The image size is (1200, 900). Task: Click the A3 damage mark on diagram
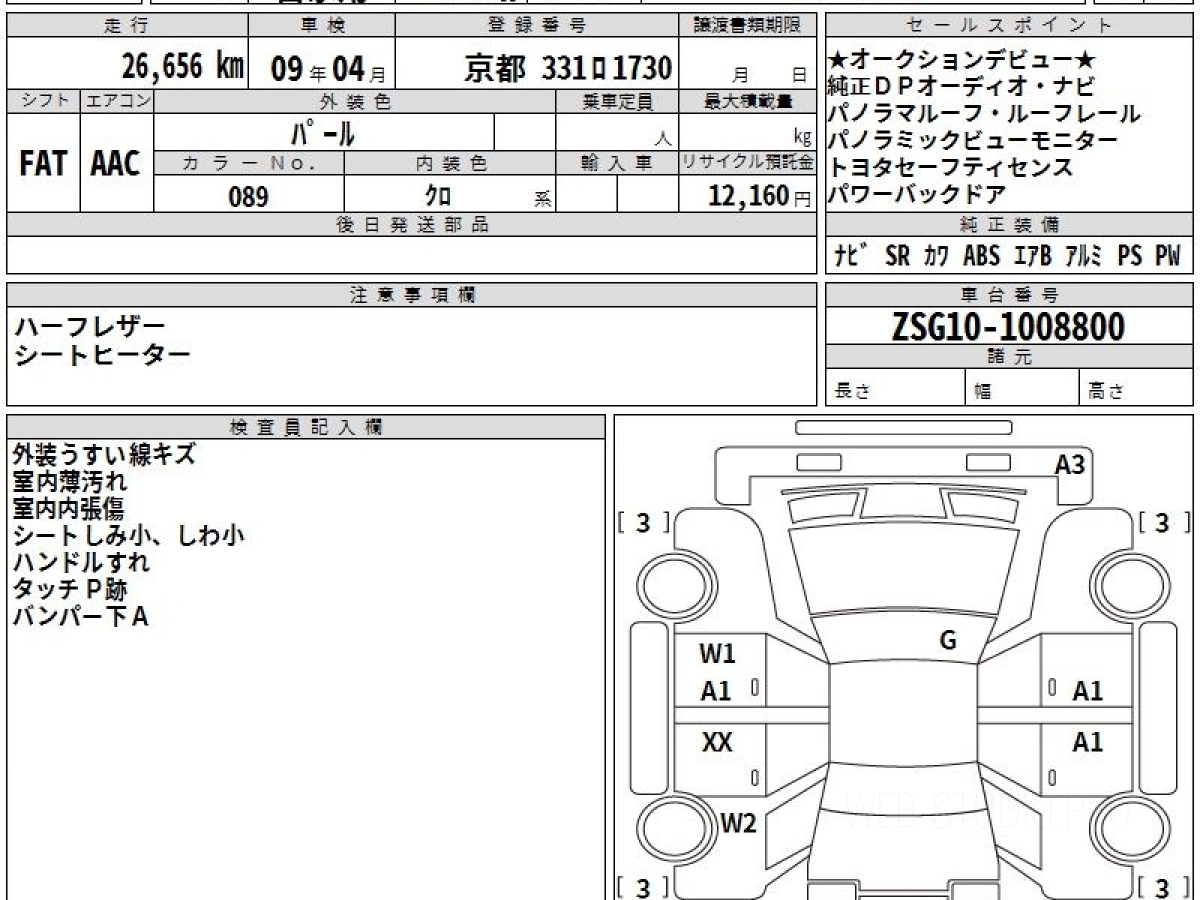click(1070, 464)
